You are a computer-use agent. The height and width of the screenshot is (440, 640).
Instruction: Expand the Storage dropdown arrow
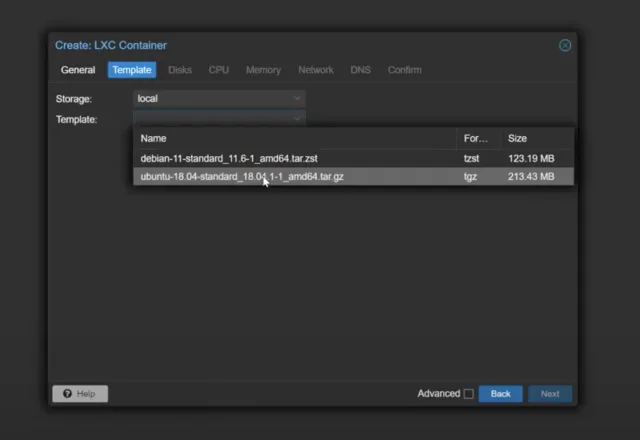(x=297, y=99)
